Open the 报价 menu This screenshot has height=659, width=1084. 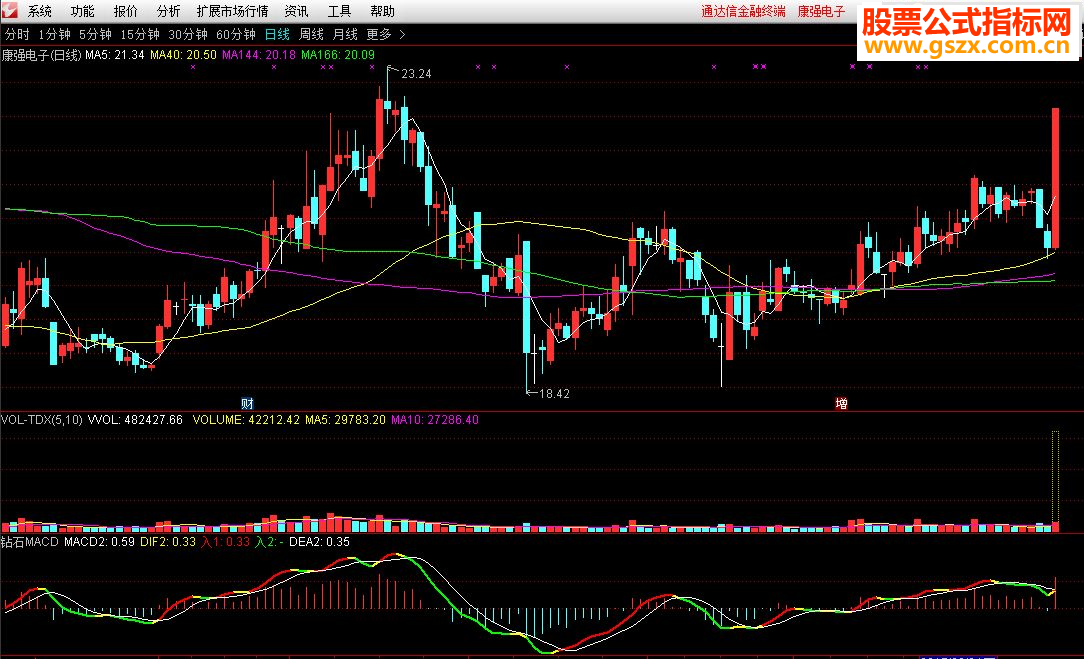tap(125, 11)
